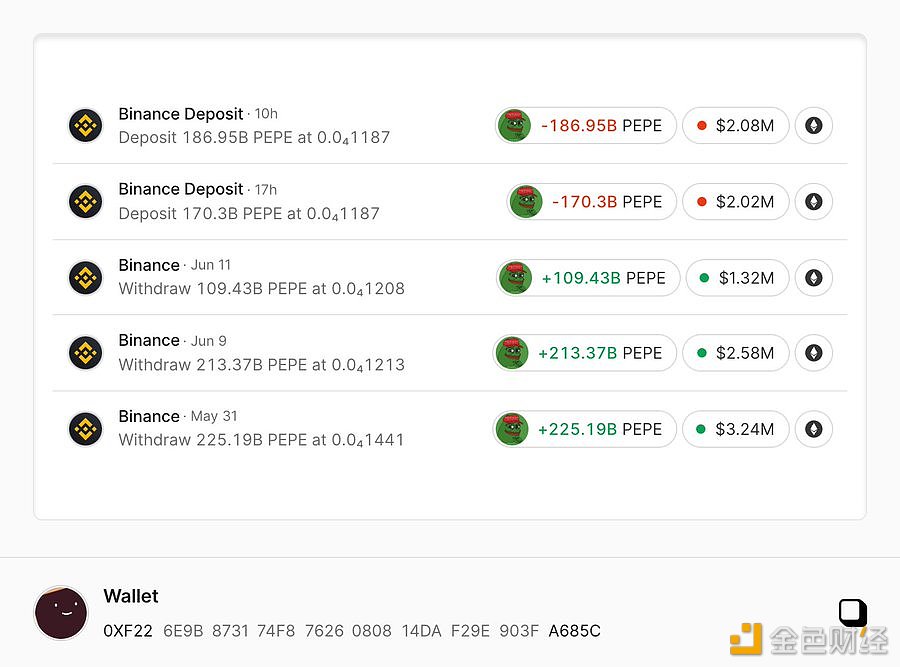
Task: Click the copy icon beside wallet address
Action: tap(853, 612)
